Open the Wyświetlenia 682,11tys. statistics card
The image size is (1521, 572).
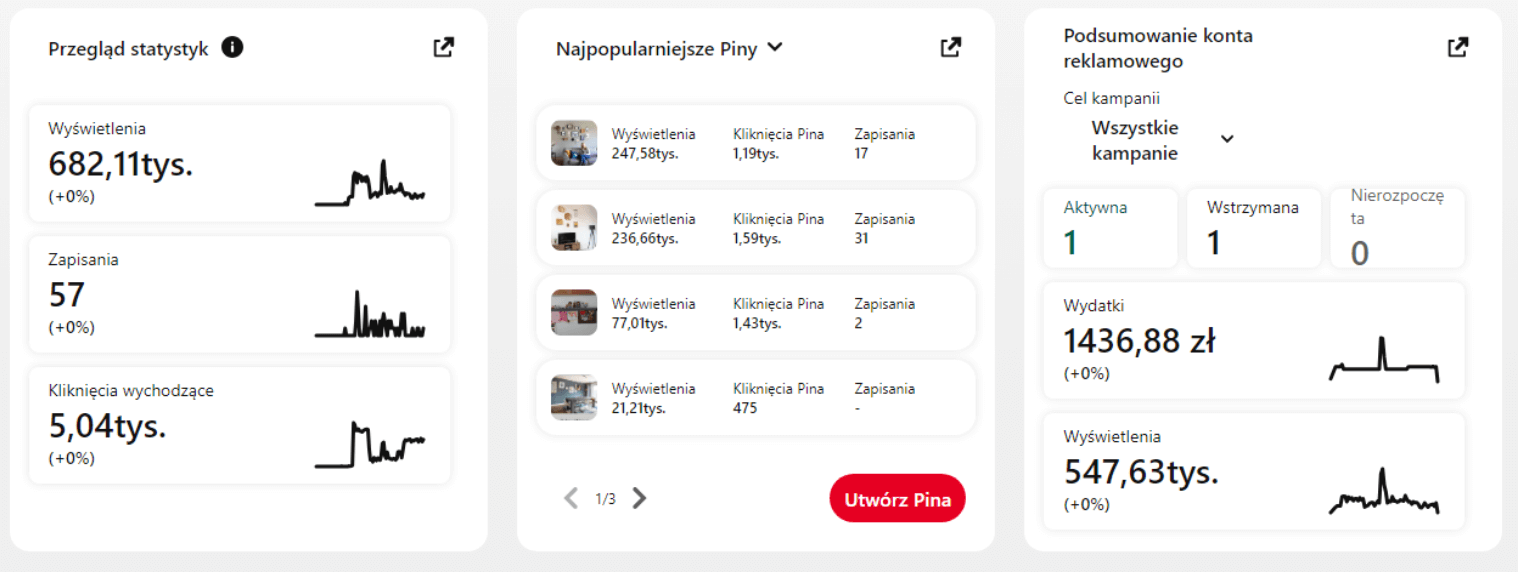pyautogui.click(x=239, y=163)
